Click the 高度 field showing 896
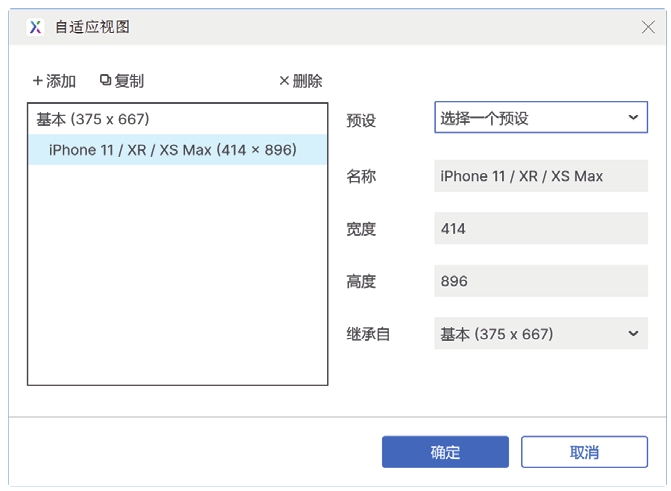This screenshot has height=491, width=671. (x=540, y=281)
